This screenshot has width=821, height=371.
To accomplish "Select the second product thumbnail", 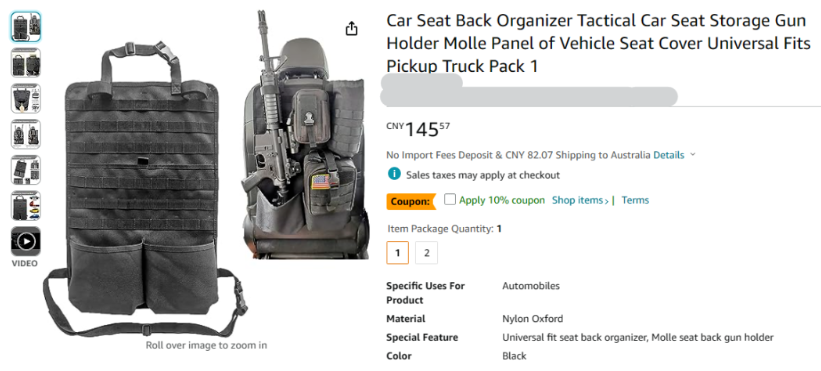I will point(26,62).
